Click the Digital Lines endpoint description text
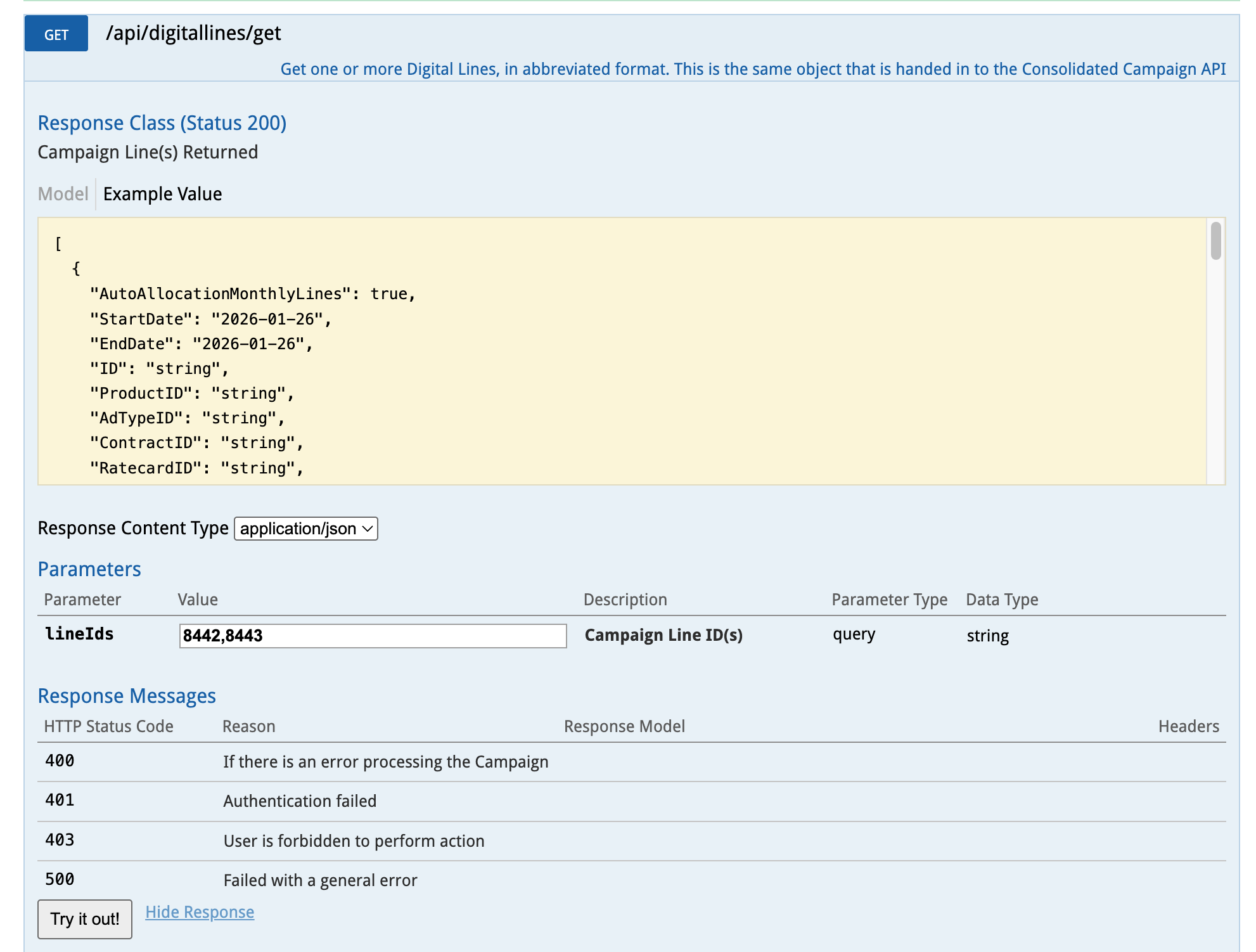The image size is (1256, 952). [x=752, y=69]
